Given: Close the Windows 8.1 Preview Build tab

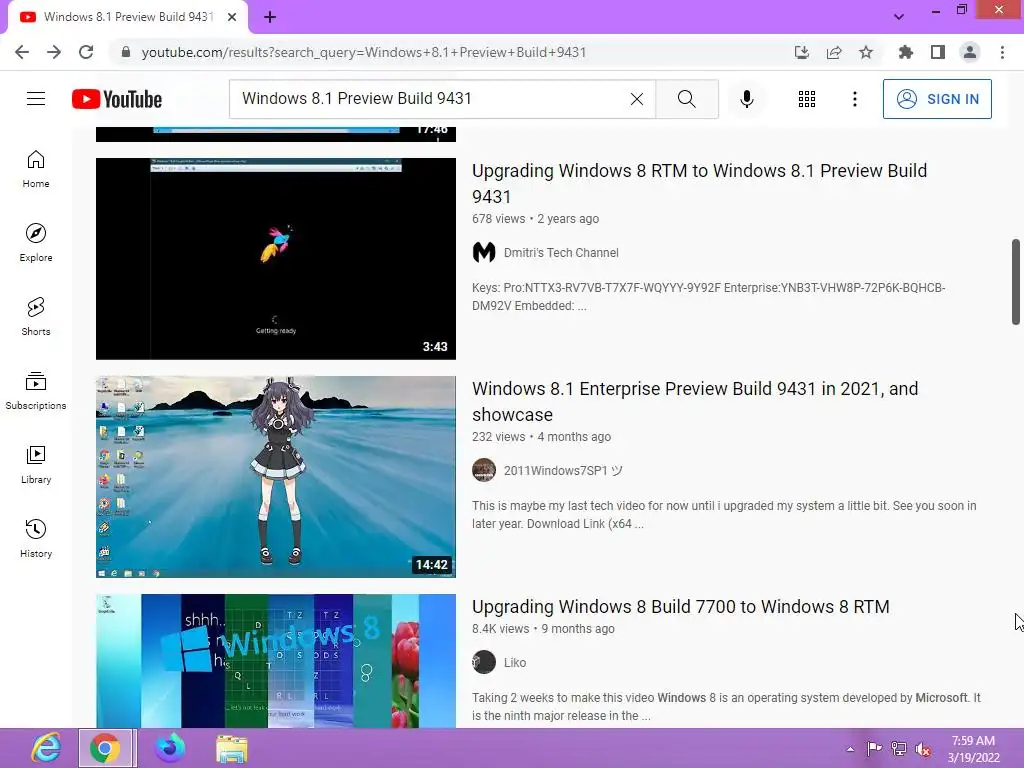Looking at the screenshot, I should [x=232, y=17].
